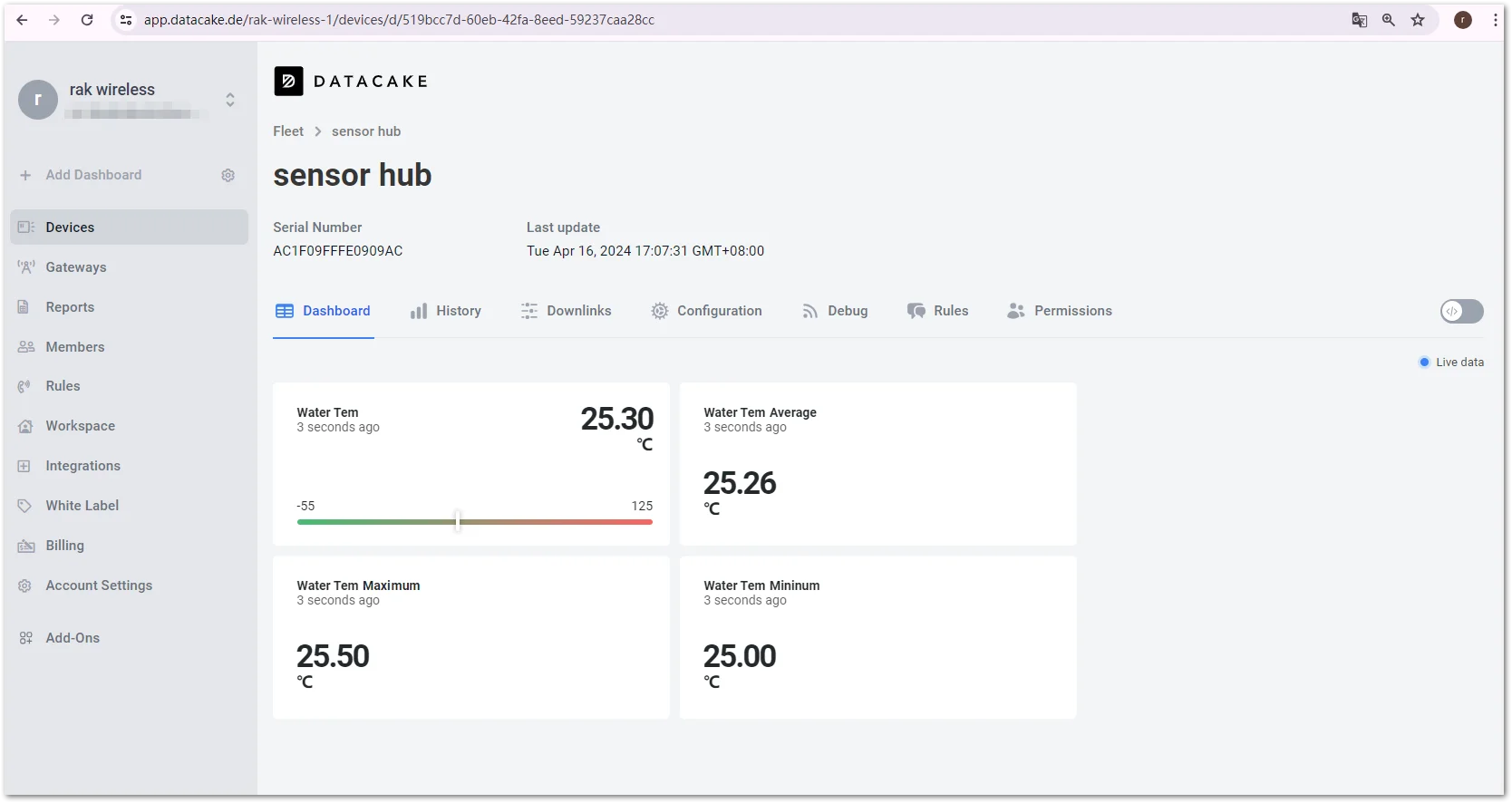This screenshot has width=1512, height=803.
Task: Toggle the Live data indicator
Action: pyautogui.click(x=1451, y=363)
